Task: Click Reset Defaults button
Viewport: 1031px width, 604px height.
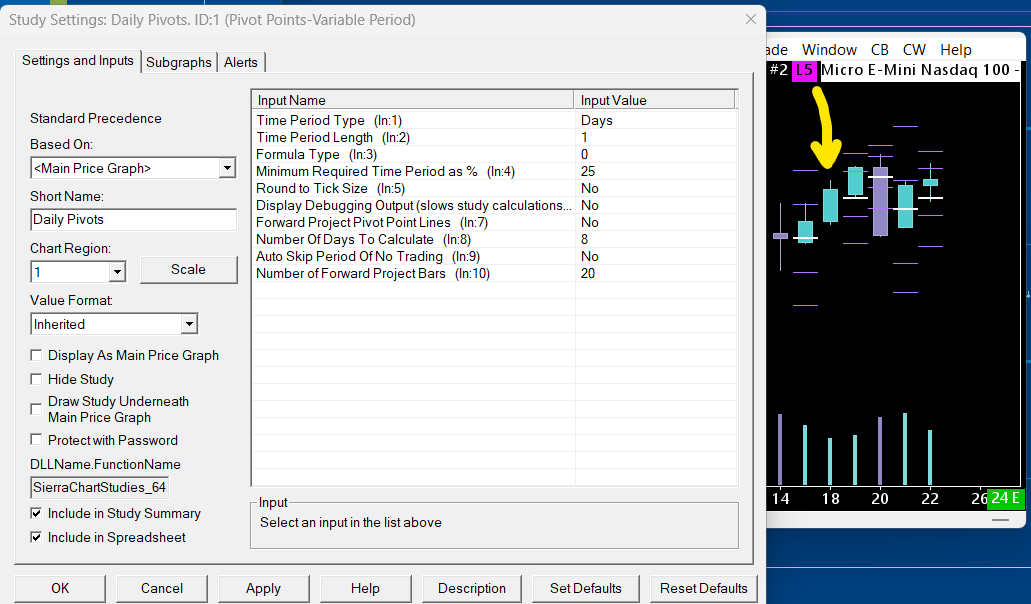Action: [x=704, y=588]
